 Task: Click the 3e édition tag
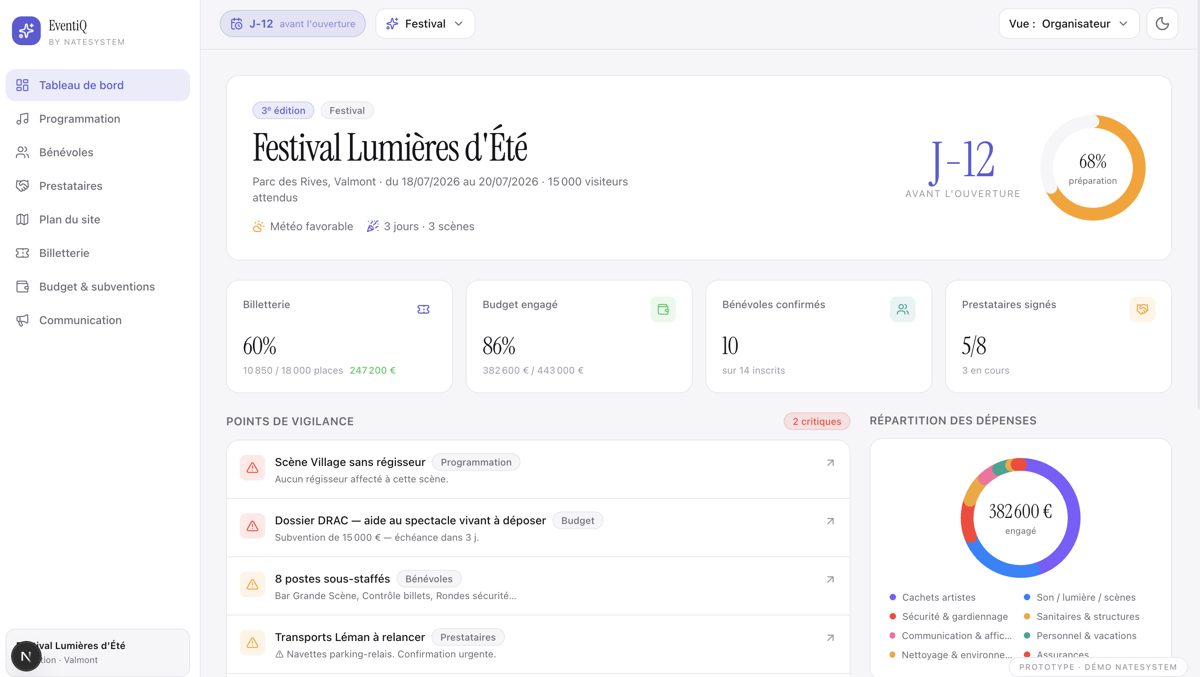[283, 111]
